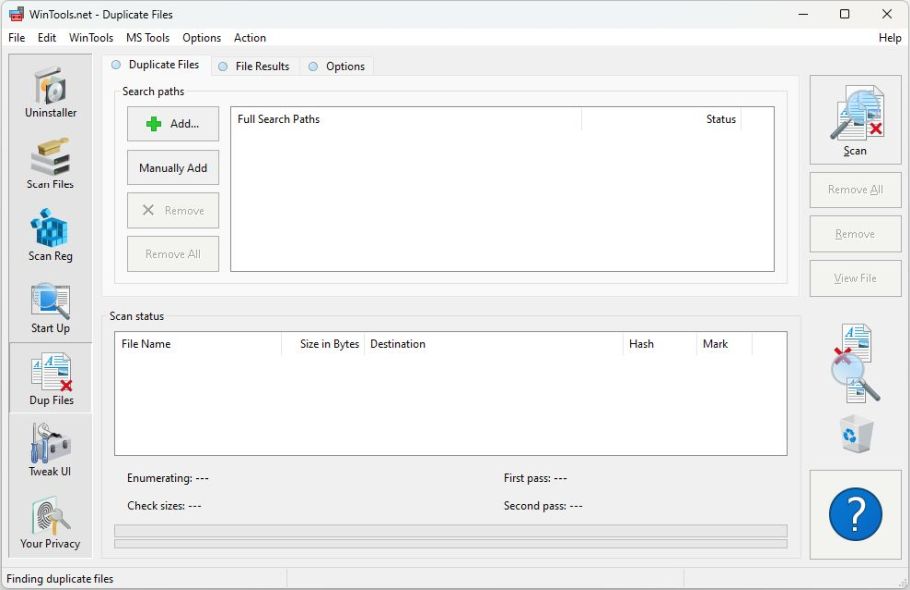The image size is (910, 590).
Task: Select the Scan Files tool
Action: tap(49, 163)
